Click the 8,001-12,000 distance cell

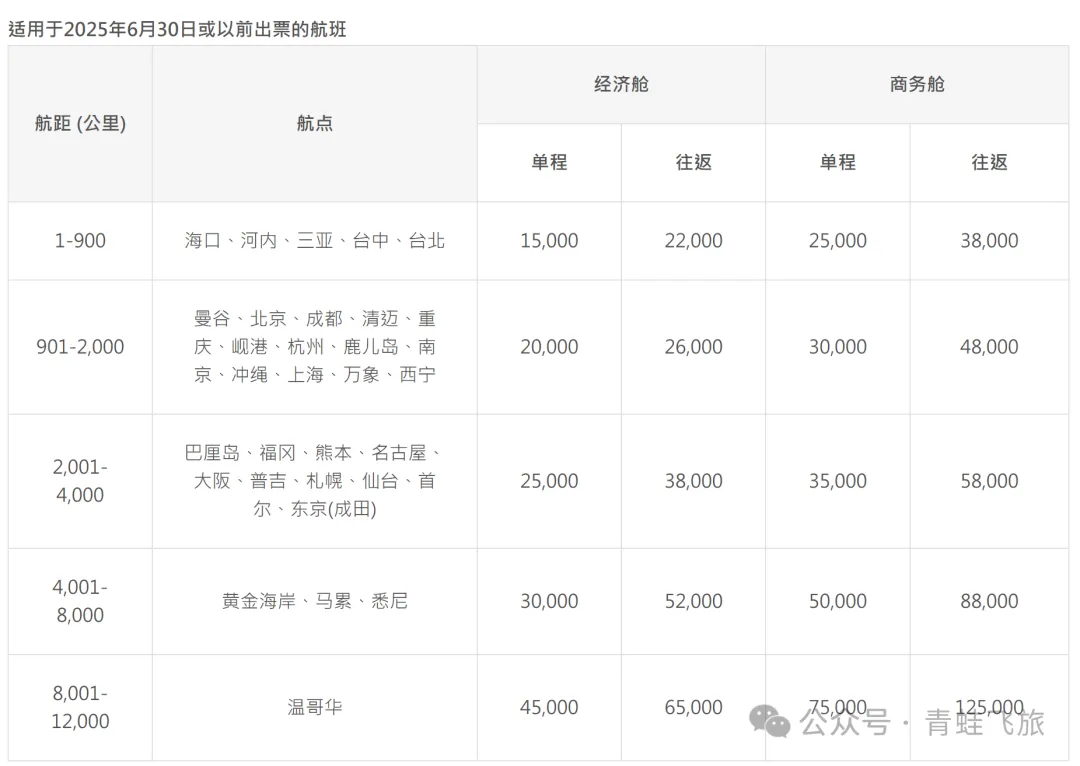coord(80,707)
